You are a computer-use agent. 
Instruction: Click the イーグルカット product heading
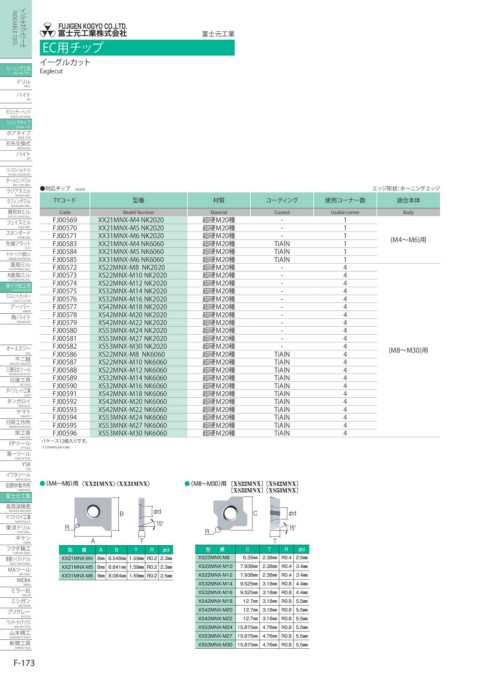(x=65, y=63)
